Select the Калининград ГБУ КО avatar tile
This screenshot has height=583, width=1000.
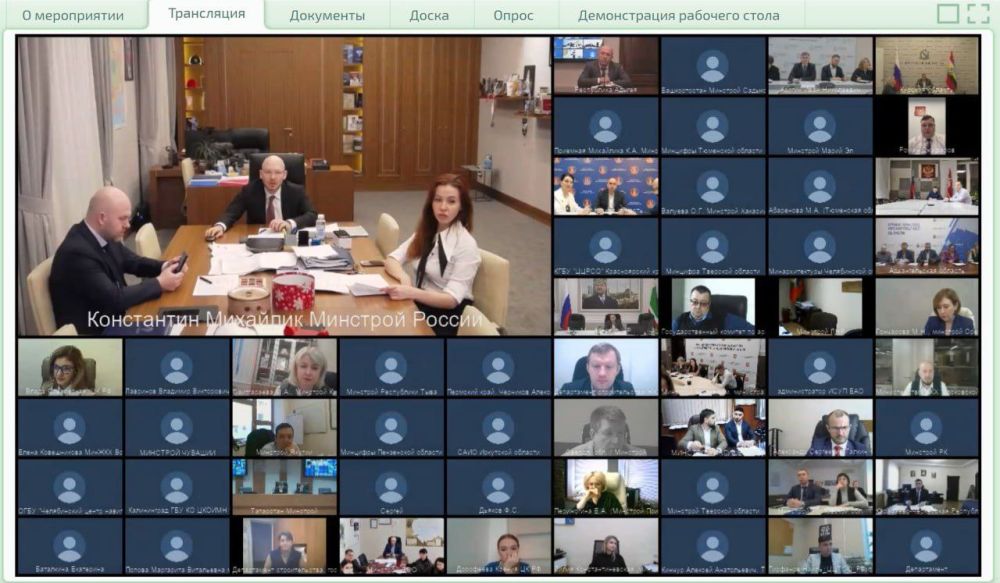click(x=177, y=487)
